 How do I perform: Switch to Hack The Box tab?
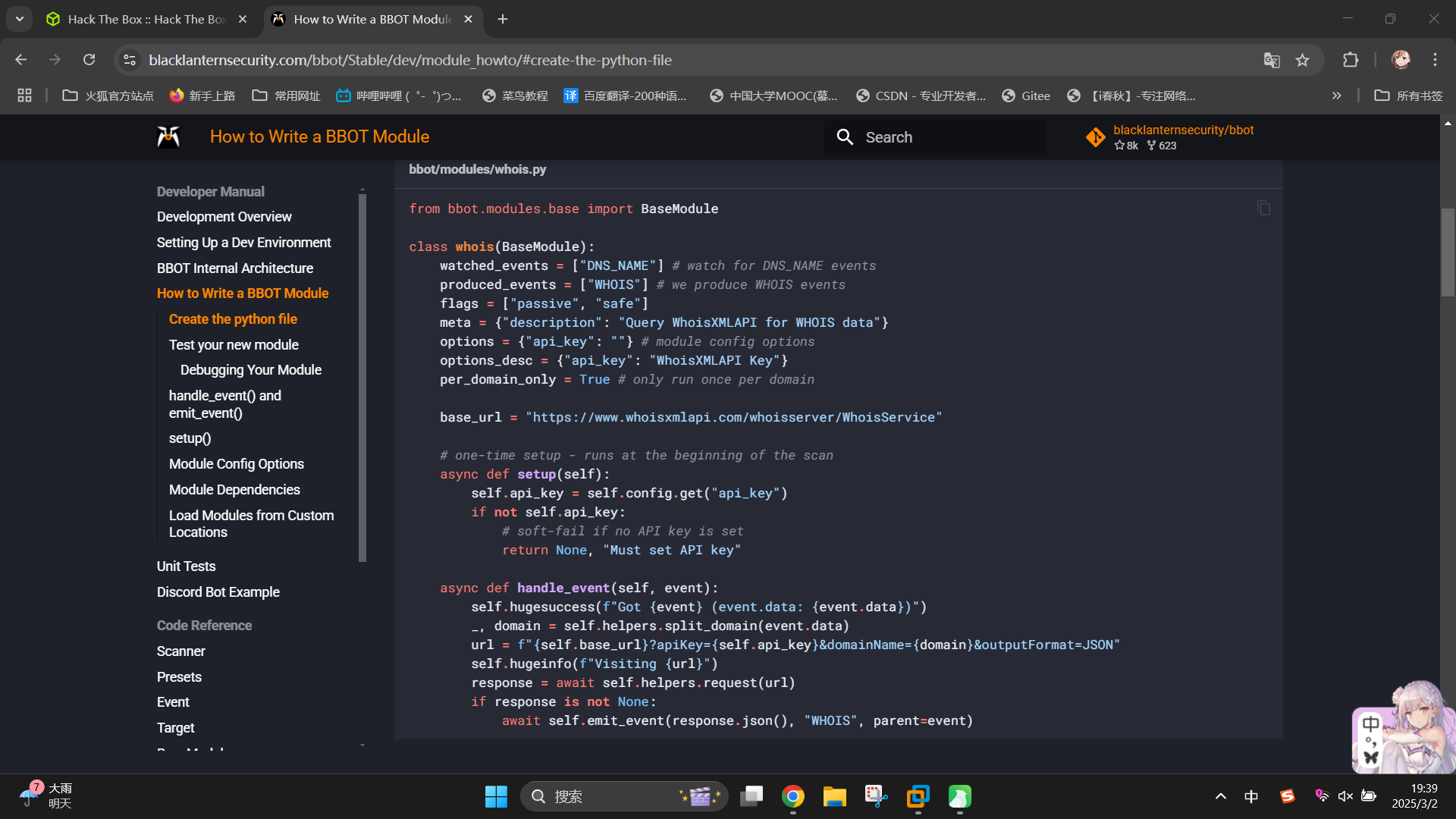coord(146,19)
